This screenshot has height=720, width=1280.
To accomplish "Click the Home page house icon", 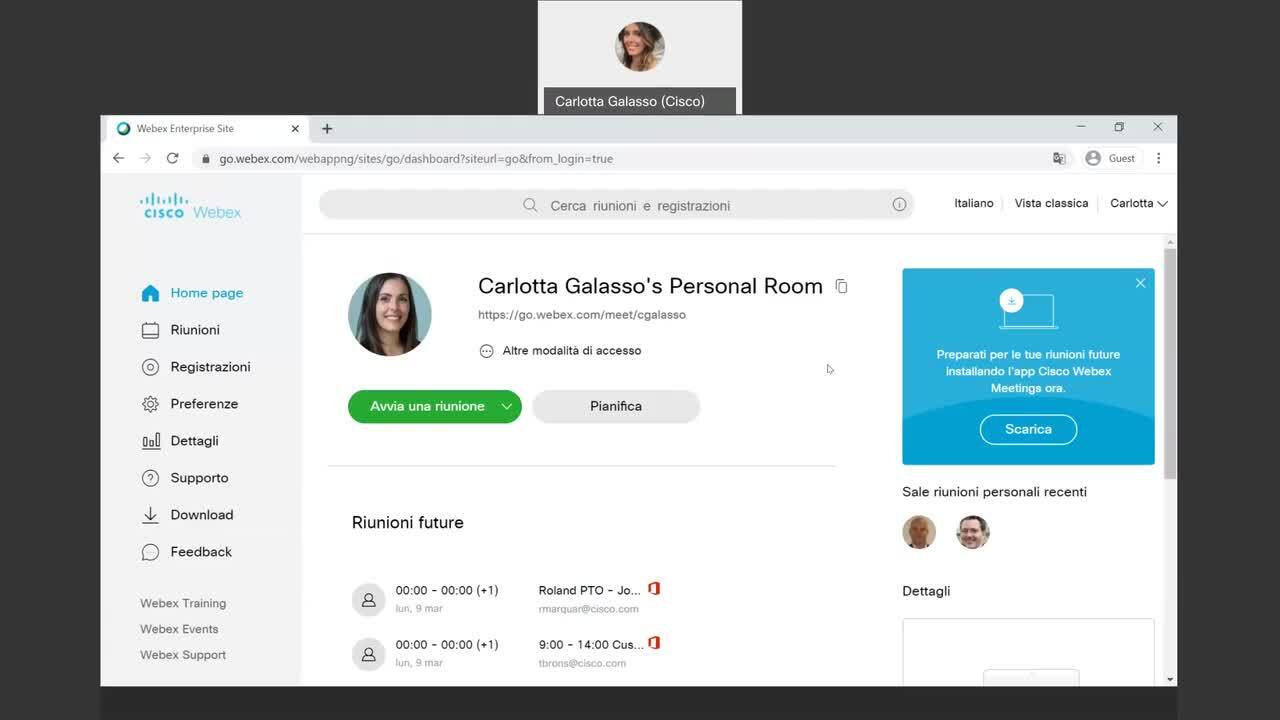I will [x=150, y=293].
